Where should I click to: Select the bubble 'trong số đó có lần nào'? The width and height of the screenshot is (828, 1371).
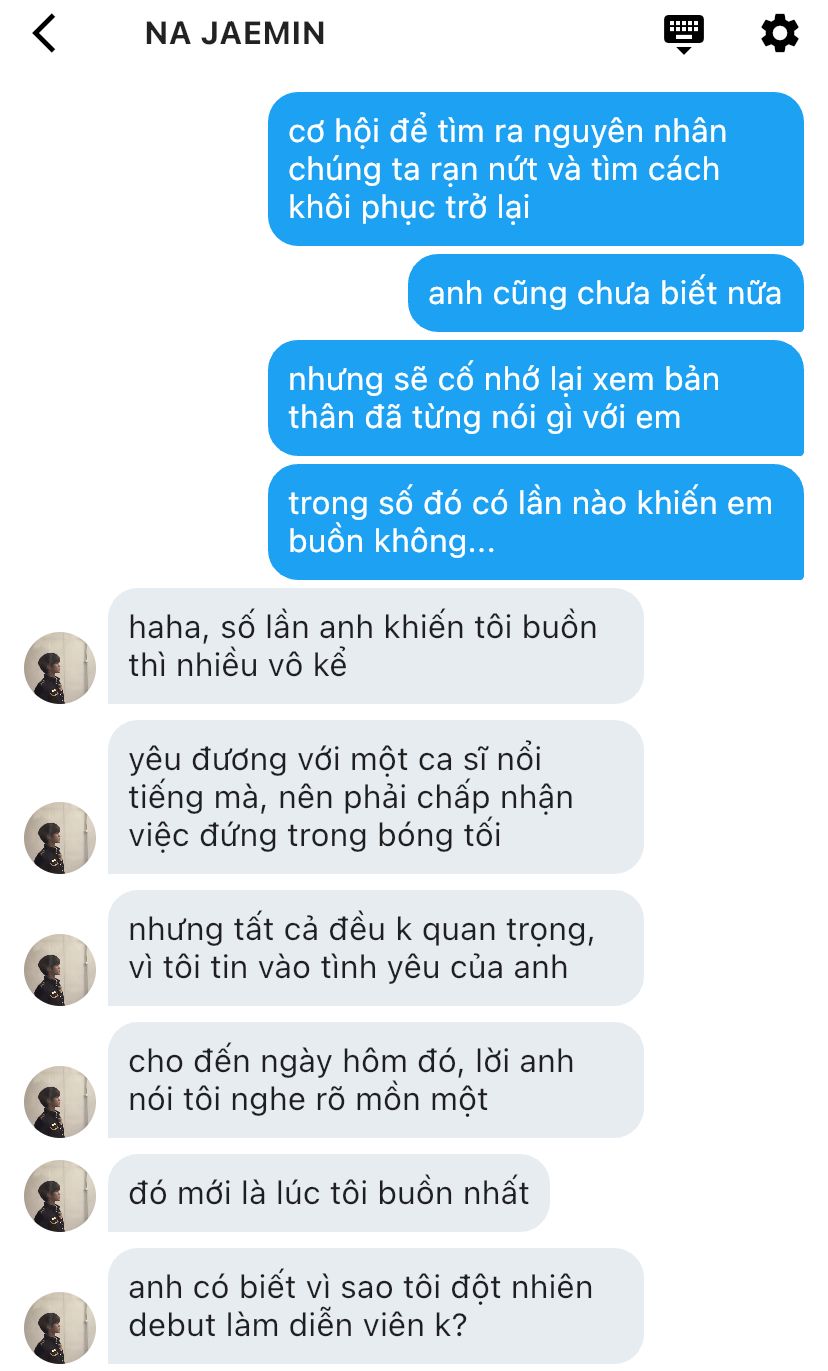pyautogui.click(x=536, y=522)
